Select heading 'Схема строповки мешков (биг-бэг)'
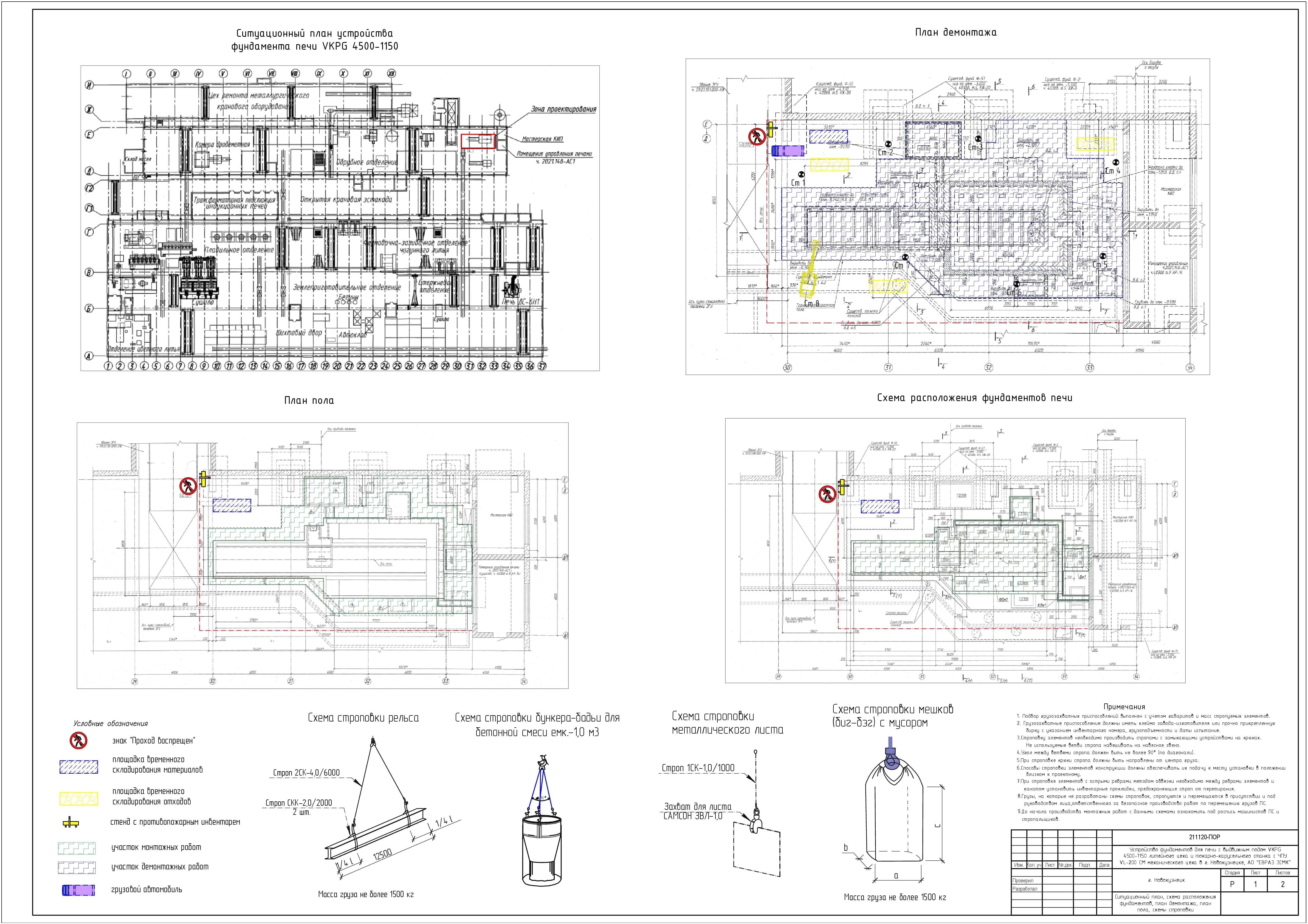 point(892,716)
